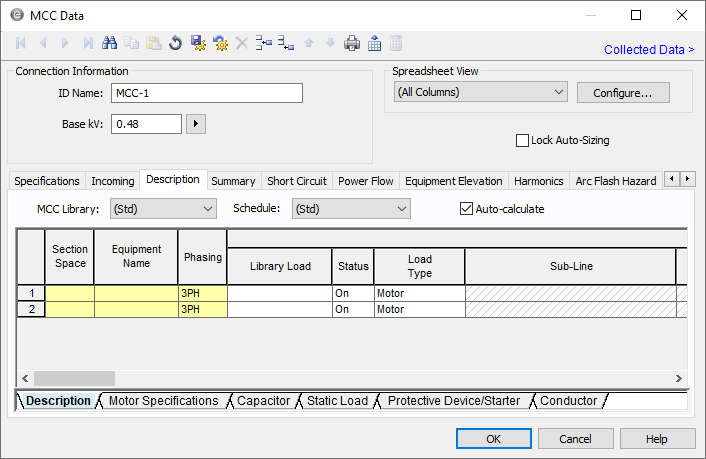Open the Collected Data link
This screenshot has width=706, height=459.
coord(649,50)
